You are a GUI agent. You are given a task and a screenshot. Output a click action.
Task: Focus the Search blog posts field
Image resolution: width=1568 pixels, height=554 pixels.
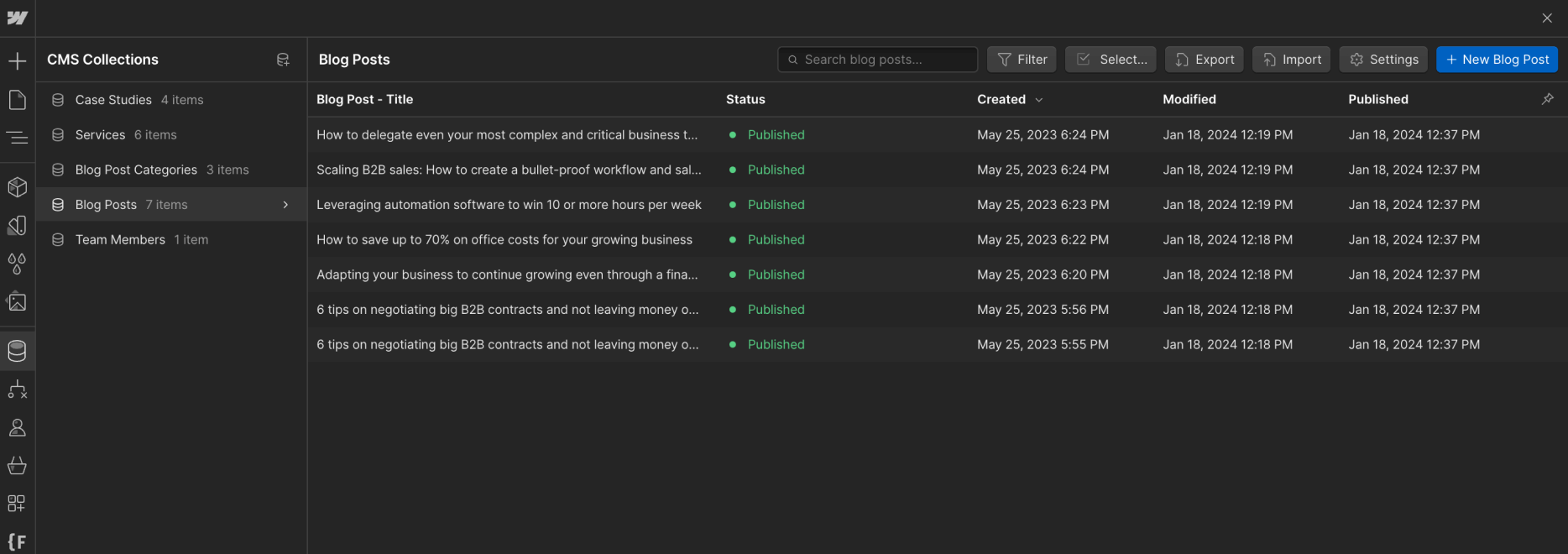(877, 60)
